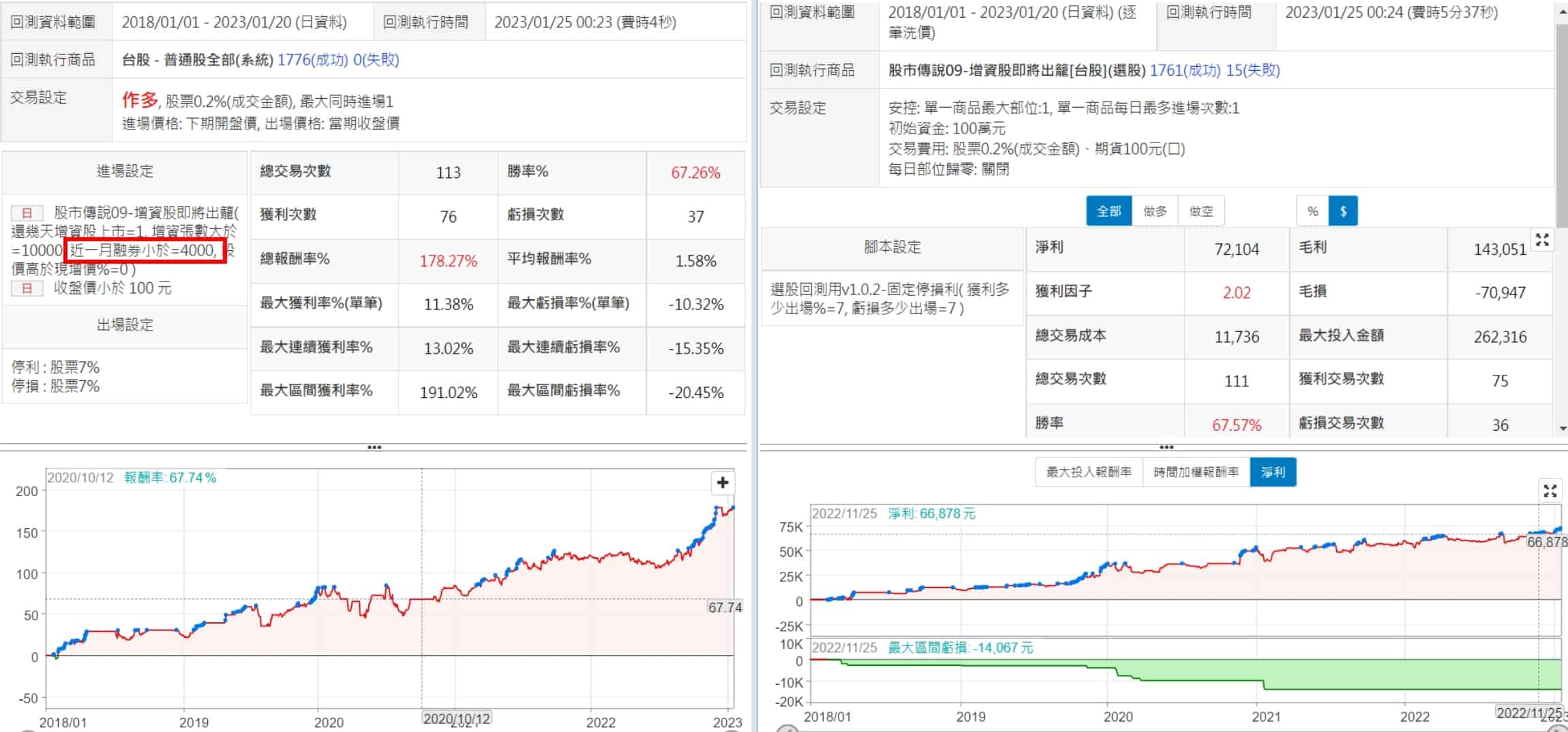Open the 1776(成功) 0(失敗) link
1568x732 pixels.
coord(338,60)
